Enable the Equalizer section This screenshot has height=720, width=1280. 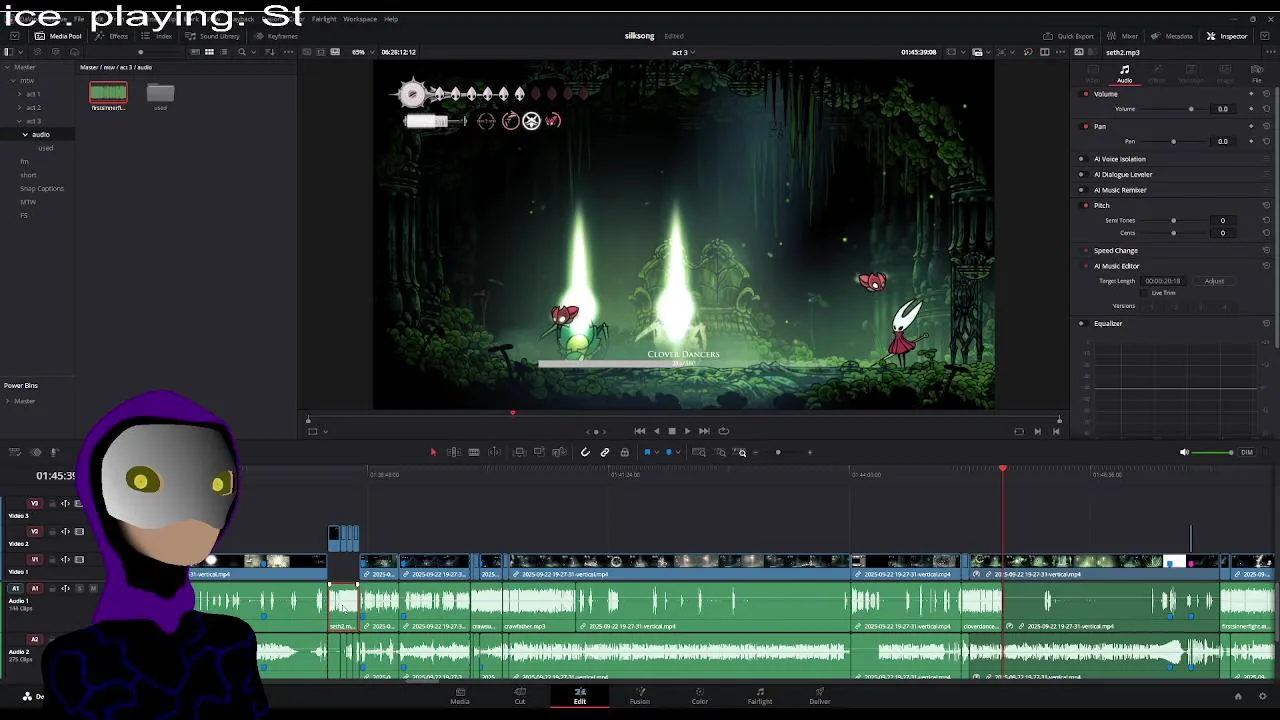click(x=1081, y=324)
